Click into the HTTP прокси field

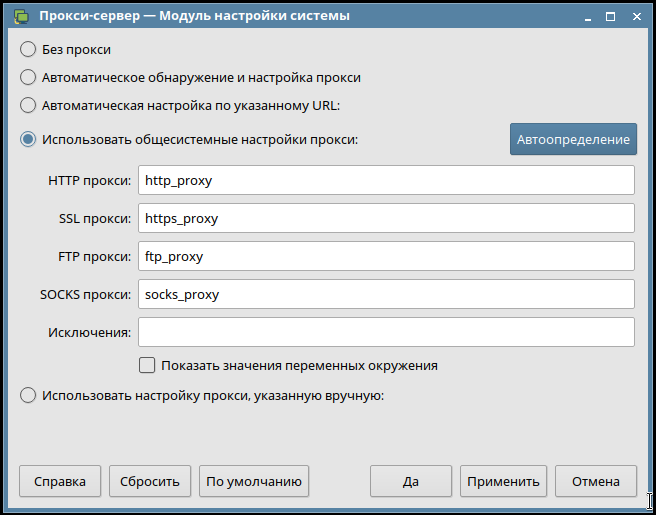coord(386,181)
